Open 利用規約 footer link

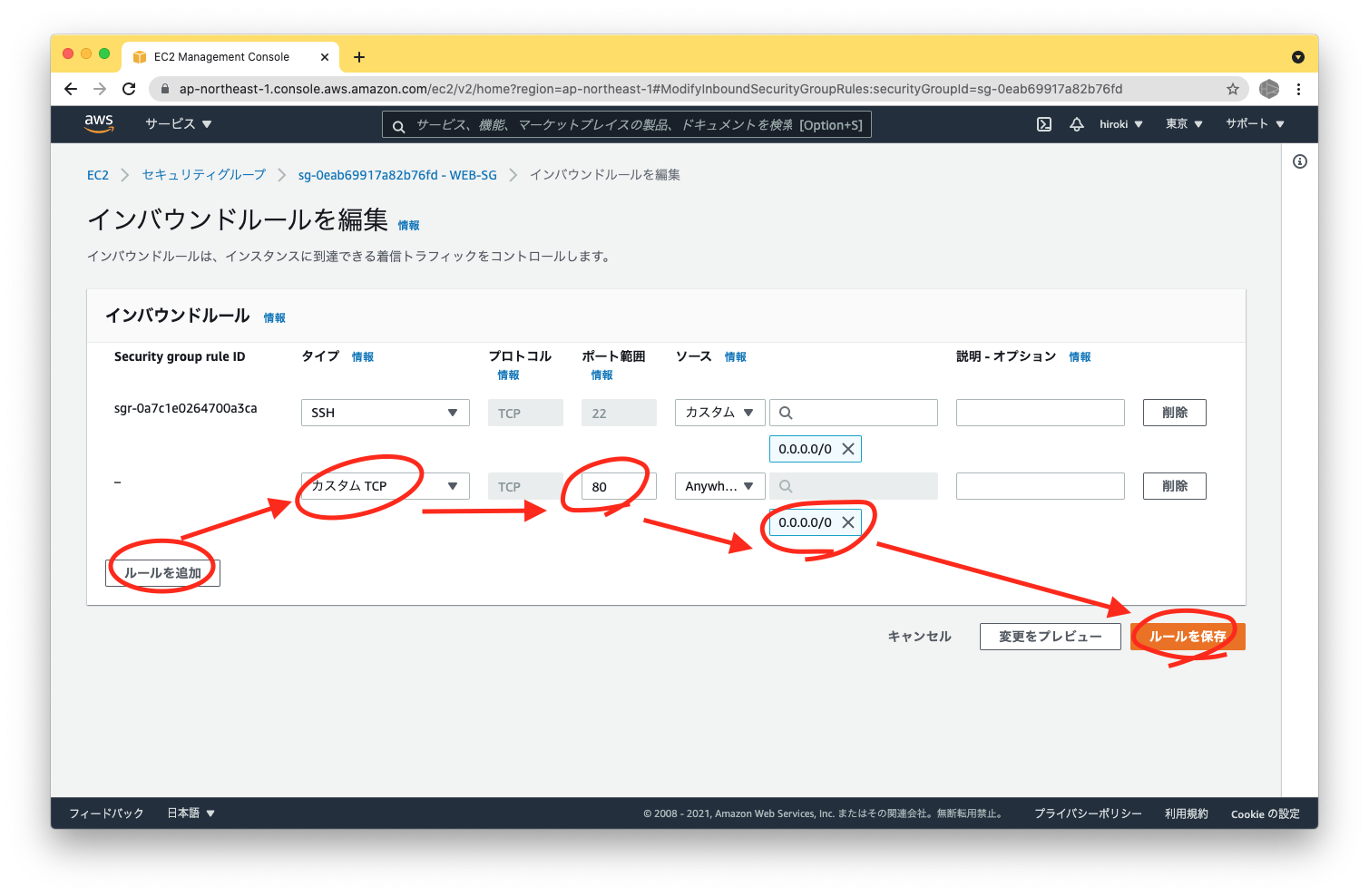coord(1187,813)
